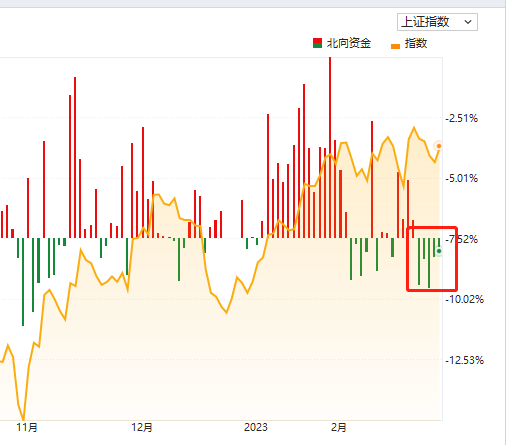
Task: Click the longest green bar inside red highlight box
Action: click(x=429, y=263)
